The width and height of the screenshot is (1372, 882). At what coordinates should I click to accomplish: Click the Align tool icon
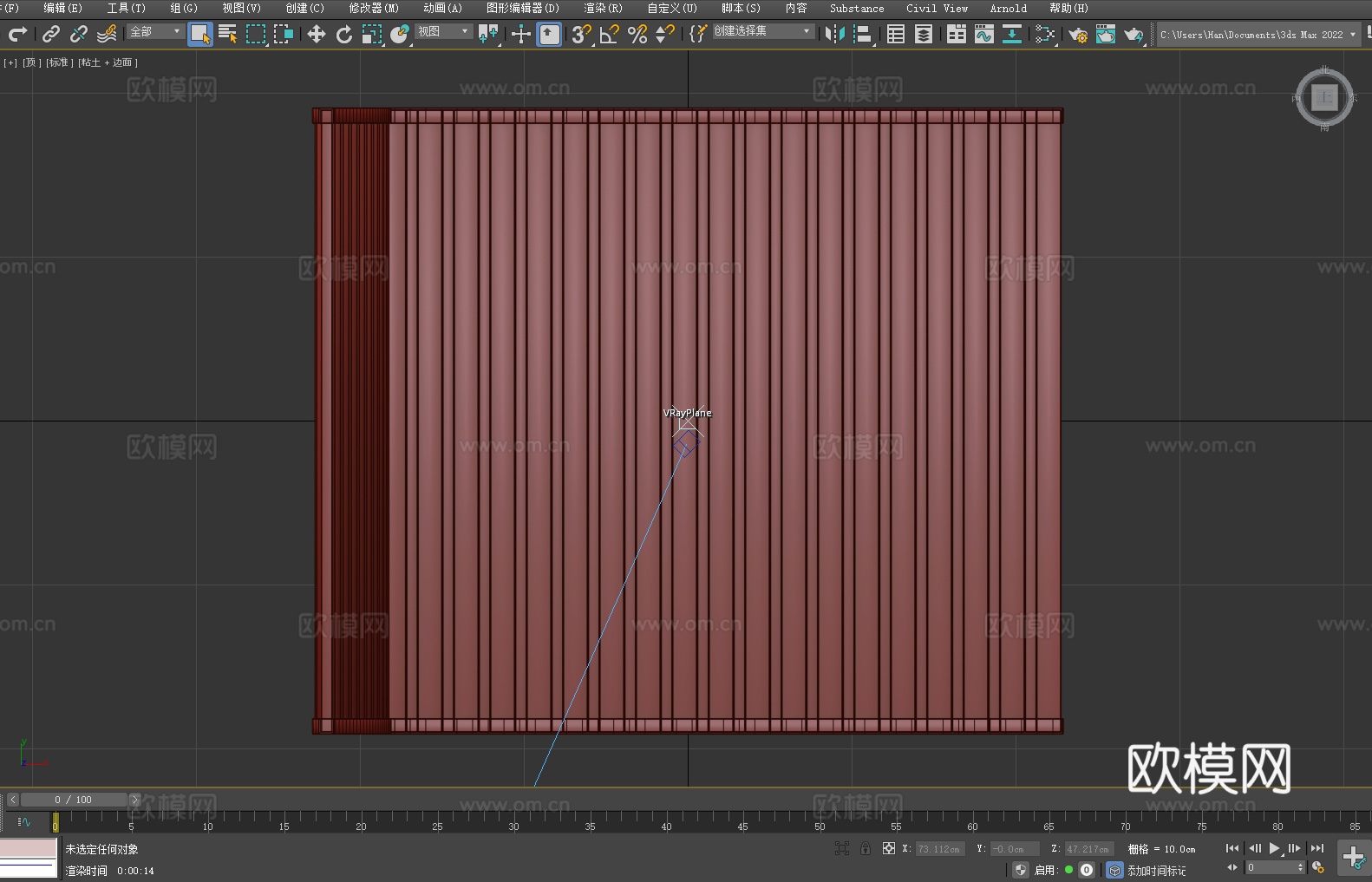(x=863, y=34)
